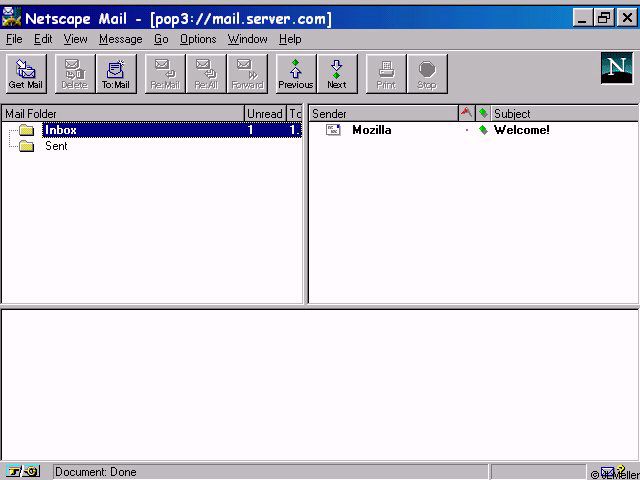Click the Unread column header
640x480 pixels.
point(265,113)
